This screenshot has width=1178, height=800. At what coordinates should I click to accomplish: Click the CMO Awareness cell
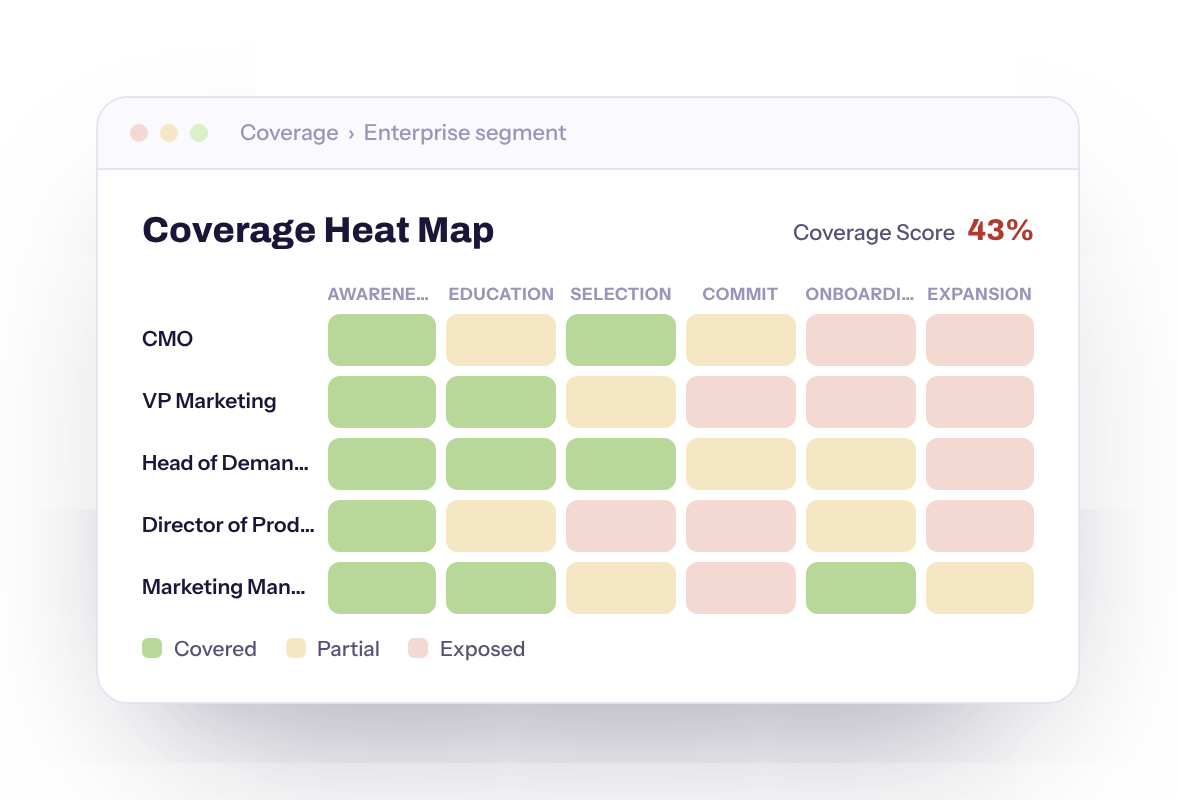(382, 340)
